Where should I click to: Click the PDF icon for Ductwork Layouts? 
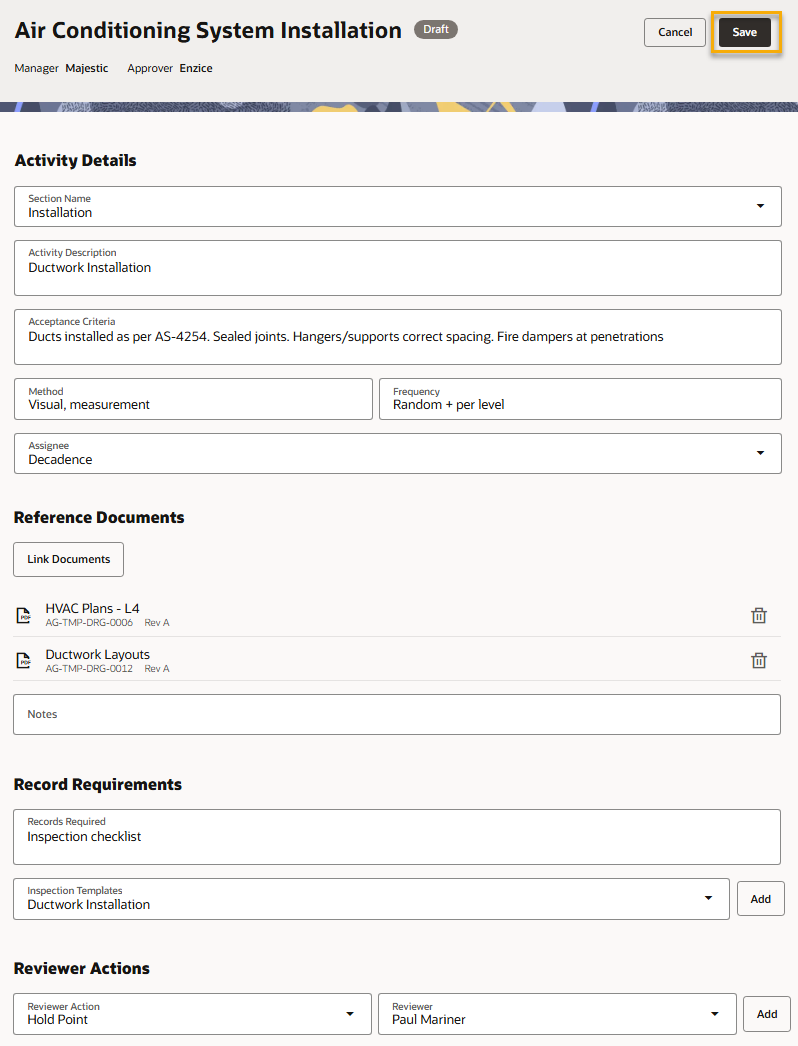point(24,661)
